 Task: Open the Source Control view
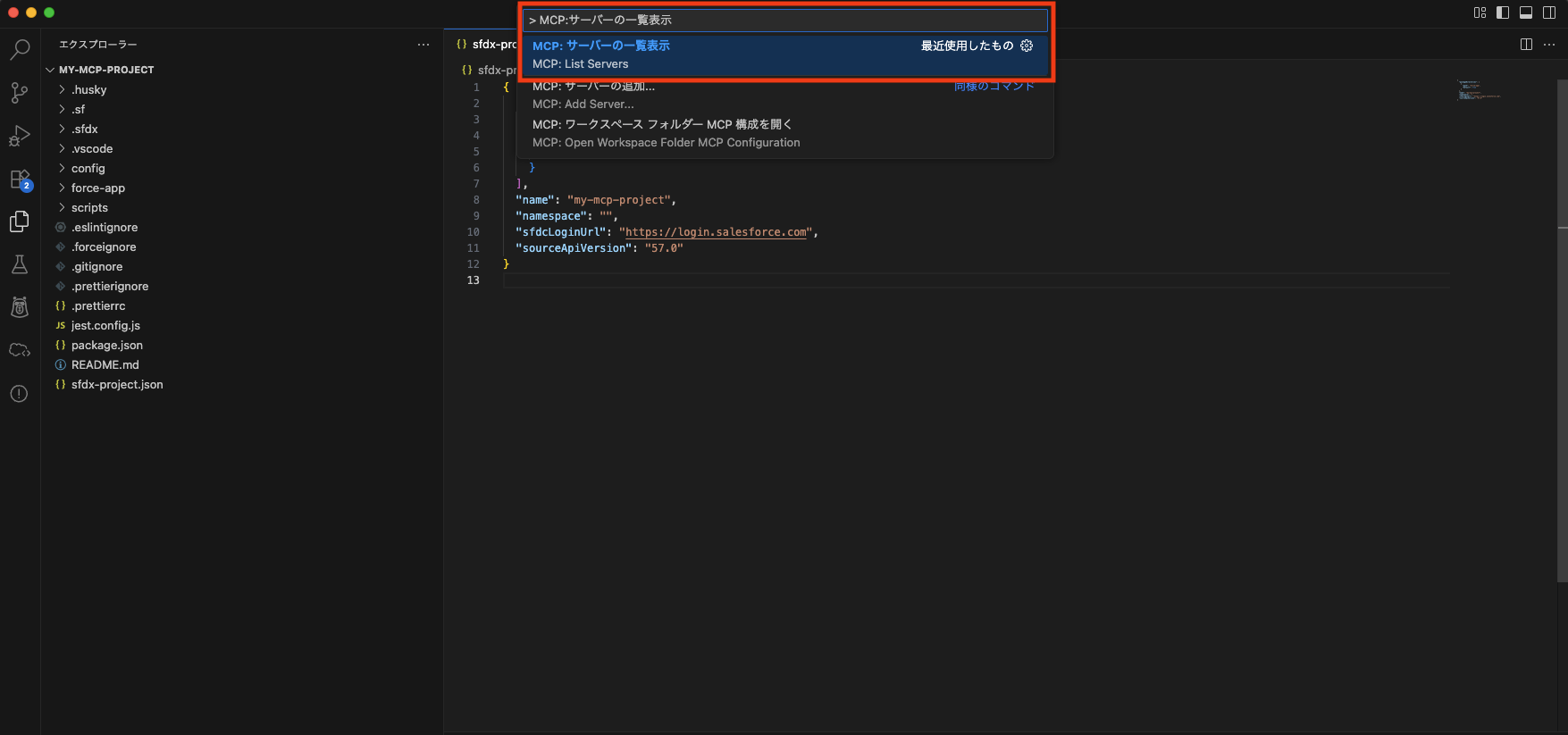click(x=20, y=92)
